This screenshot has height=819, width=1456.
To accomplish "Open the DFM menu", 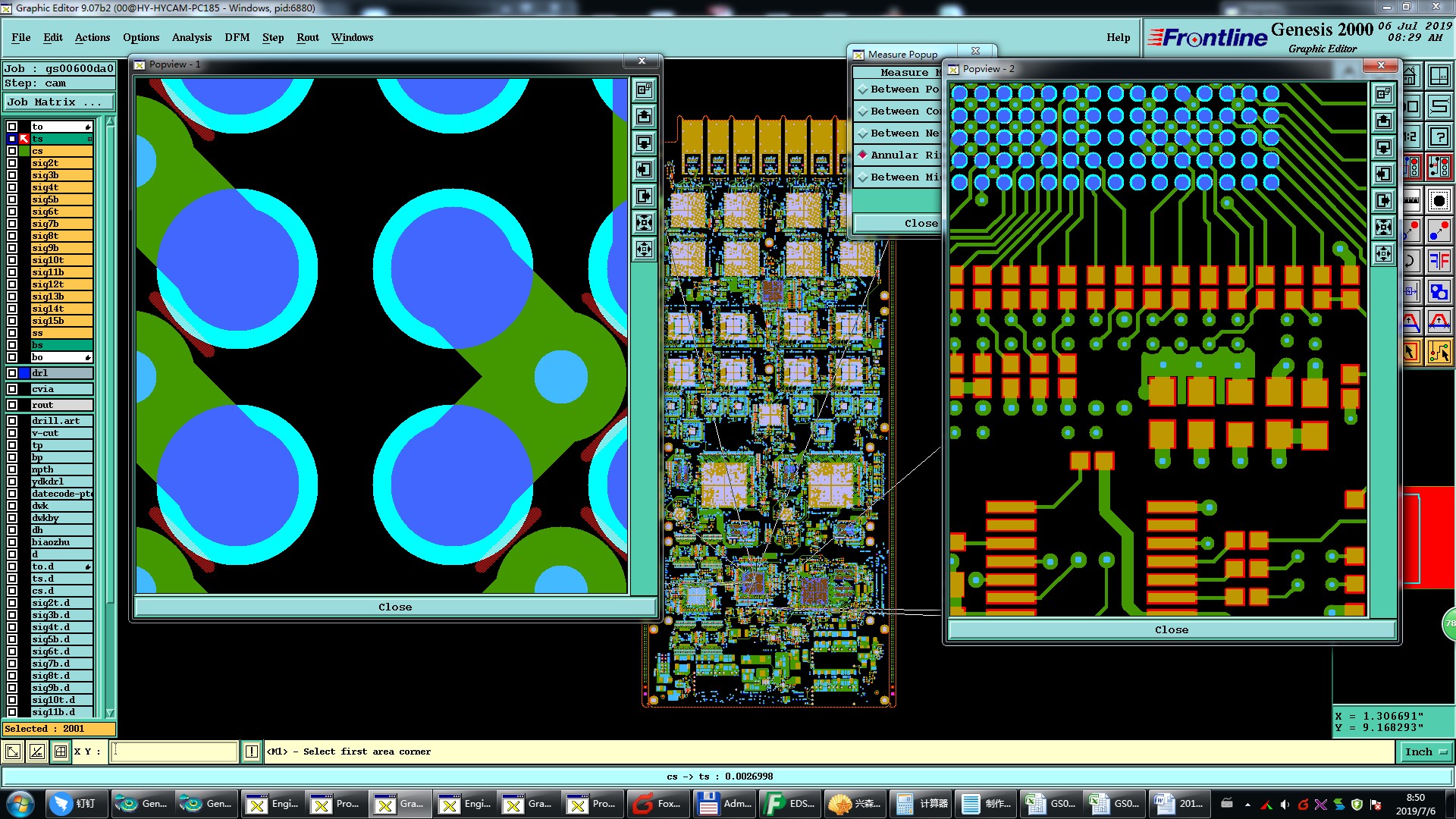I will [237, 37].
